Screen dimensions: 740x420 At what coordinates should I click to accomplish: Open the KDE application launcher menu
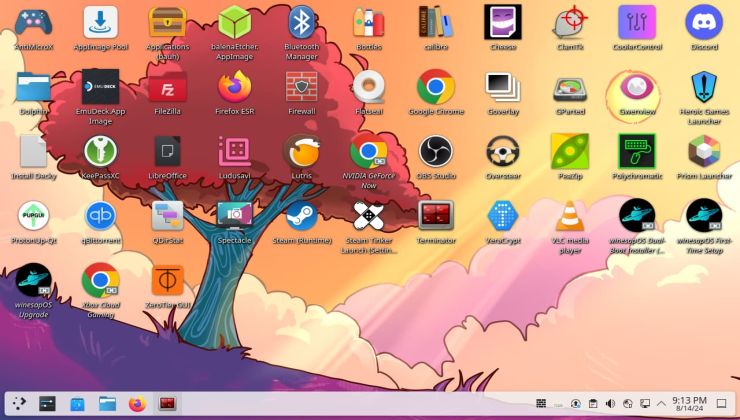(19, 403)
